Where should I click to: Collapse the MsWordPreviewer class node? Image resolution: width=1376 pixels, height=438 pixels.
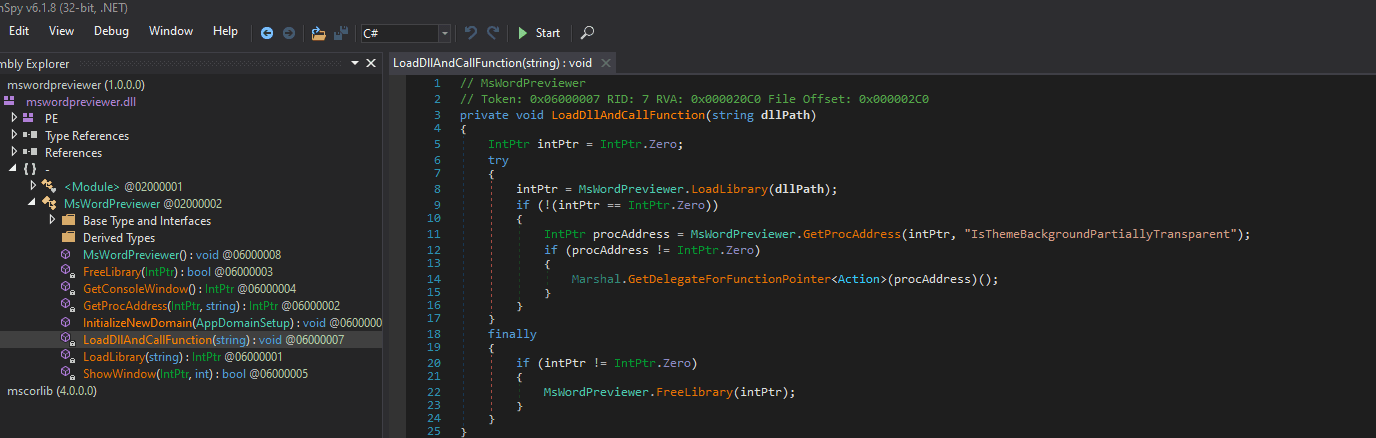pos(33,203)
